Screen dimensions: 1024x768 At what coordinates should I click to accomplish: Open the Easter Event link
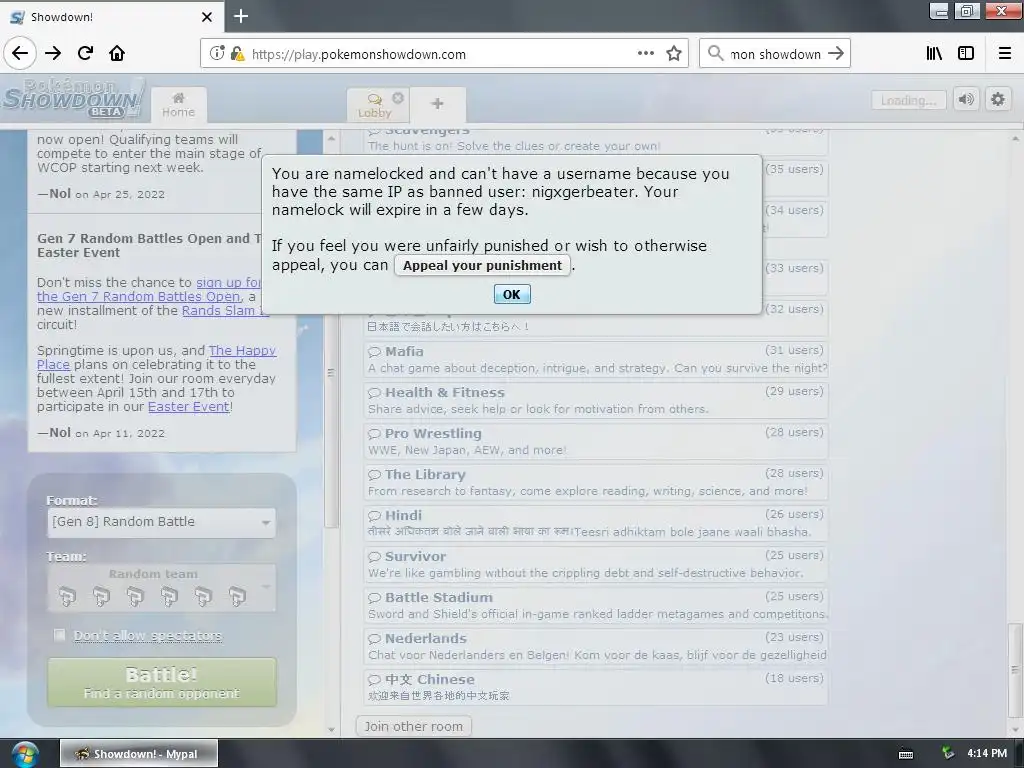tap(189, 406)
